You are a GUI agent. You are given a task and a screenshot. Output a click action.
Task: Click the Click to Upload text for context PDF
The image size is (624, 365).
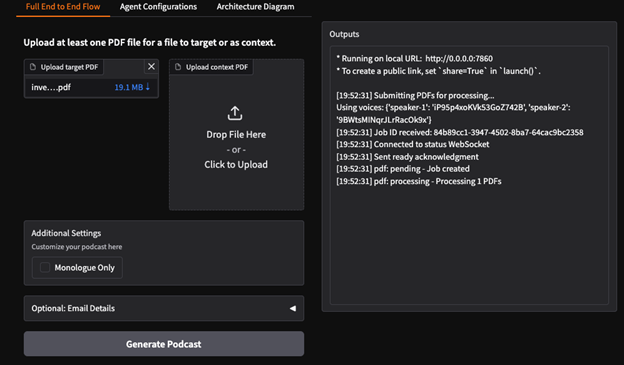coord(236,164)
